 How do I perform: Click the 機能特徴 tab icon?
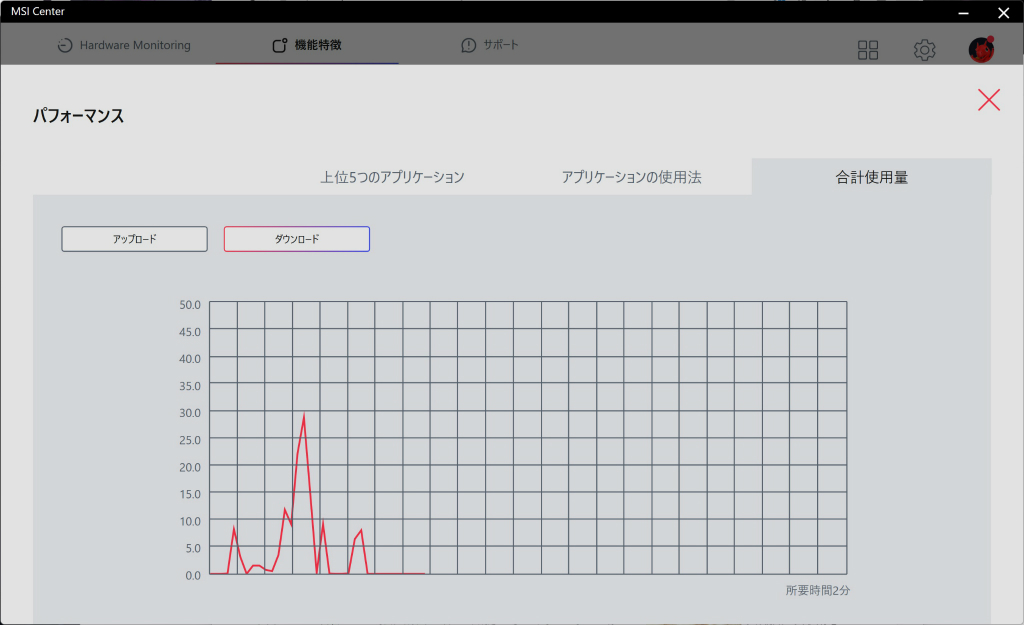[280, 45]
